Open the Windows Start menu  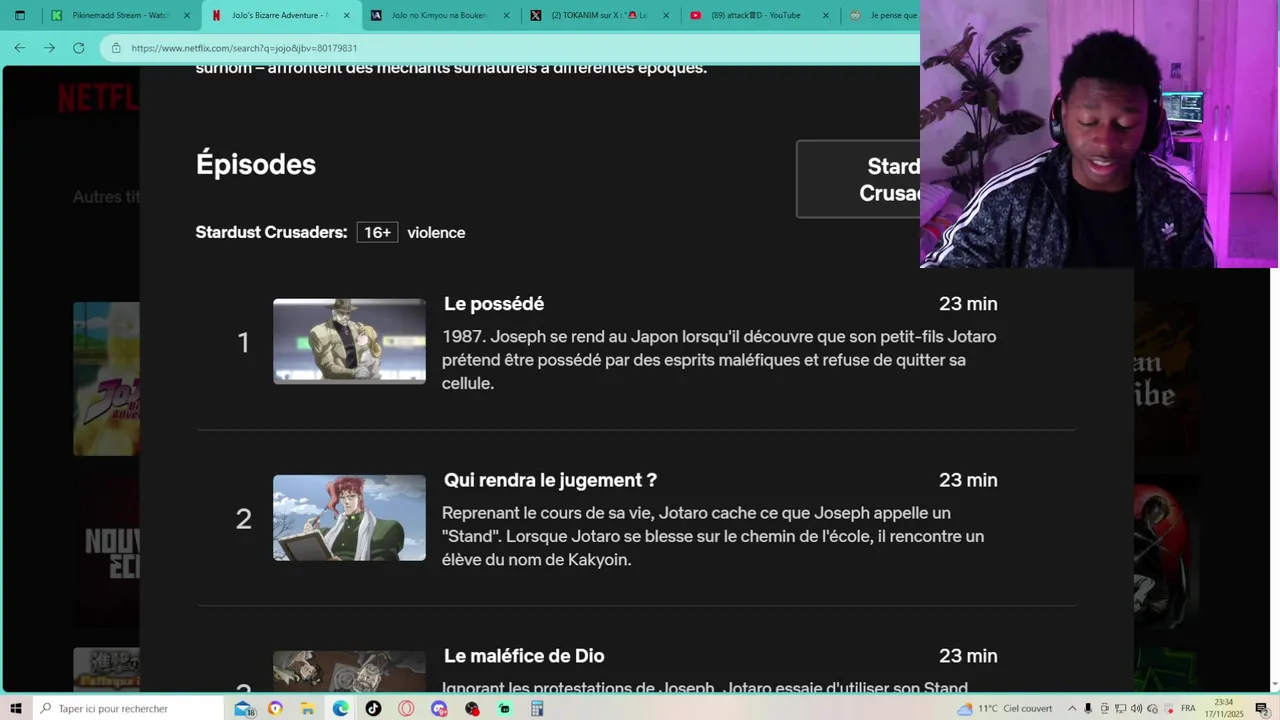point(16,708)
